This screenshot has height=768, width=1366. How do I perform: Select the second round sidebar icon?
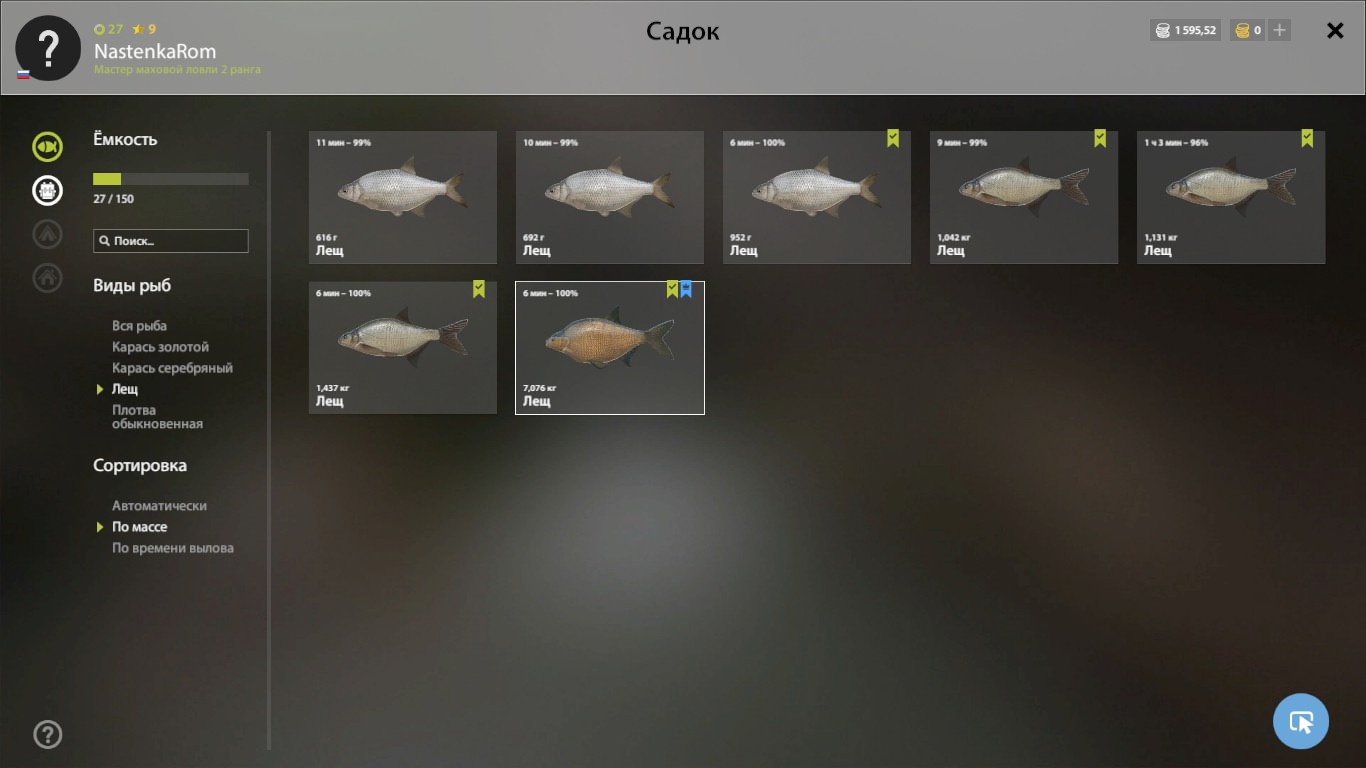click(47, 190)
